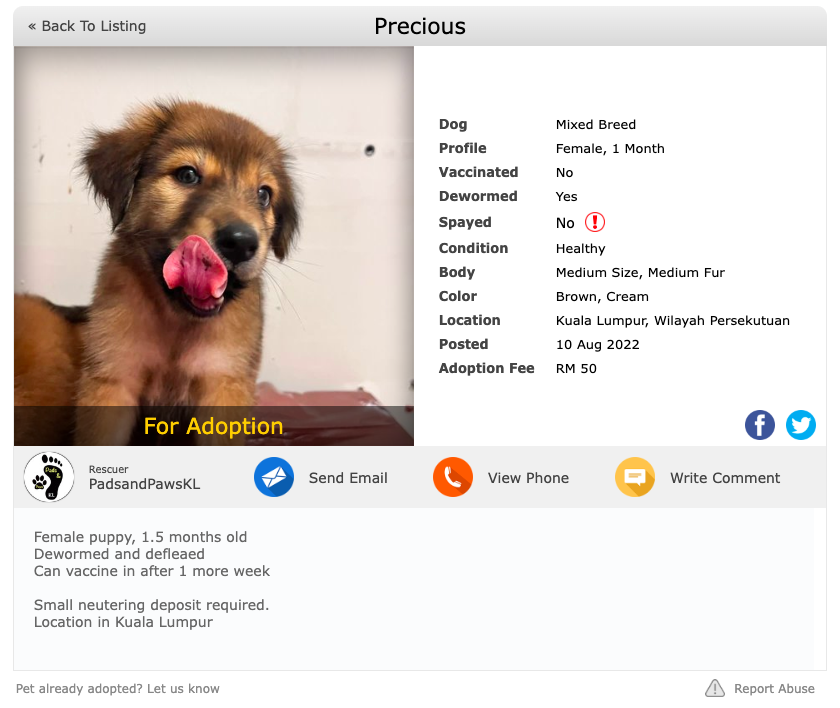Click the orange View Phone icon

453,478
